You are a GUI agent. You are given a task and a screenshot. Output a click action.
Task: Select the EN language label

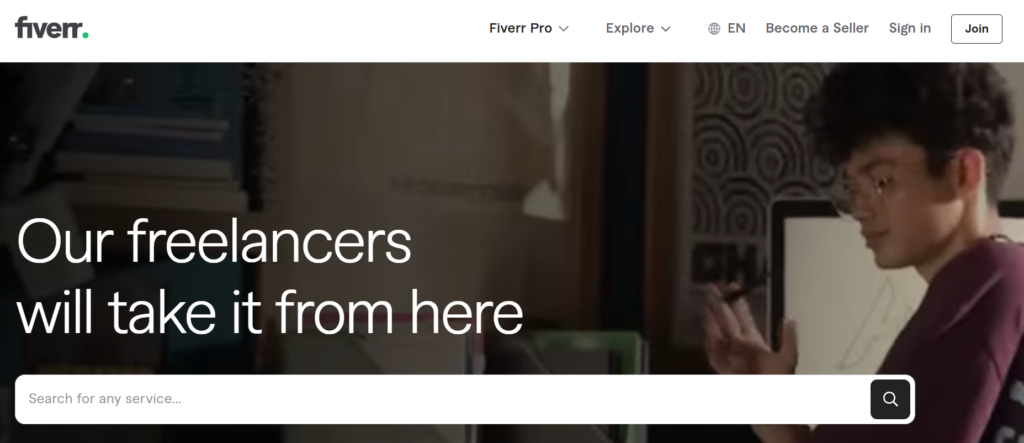pos(736,28)
